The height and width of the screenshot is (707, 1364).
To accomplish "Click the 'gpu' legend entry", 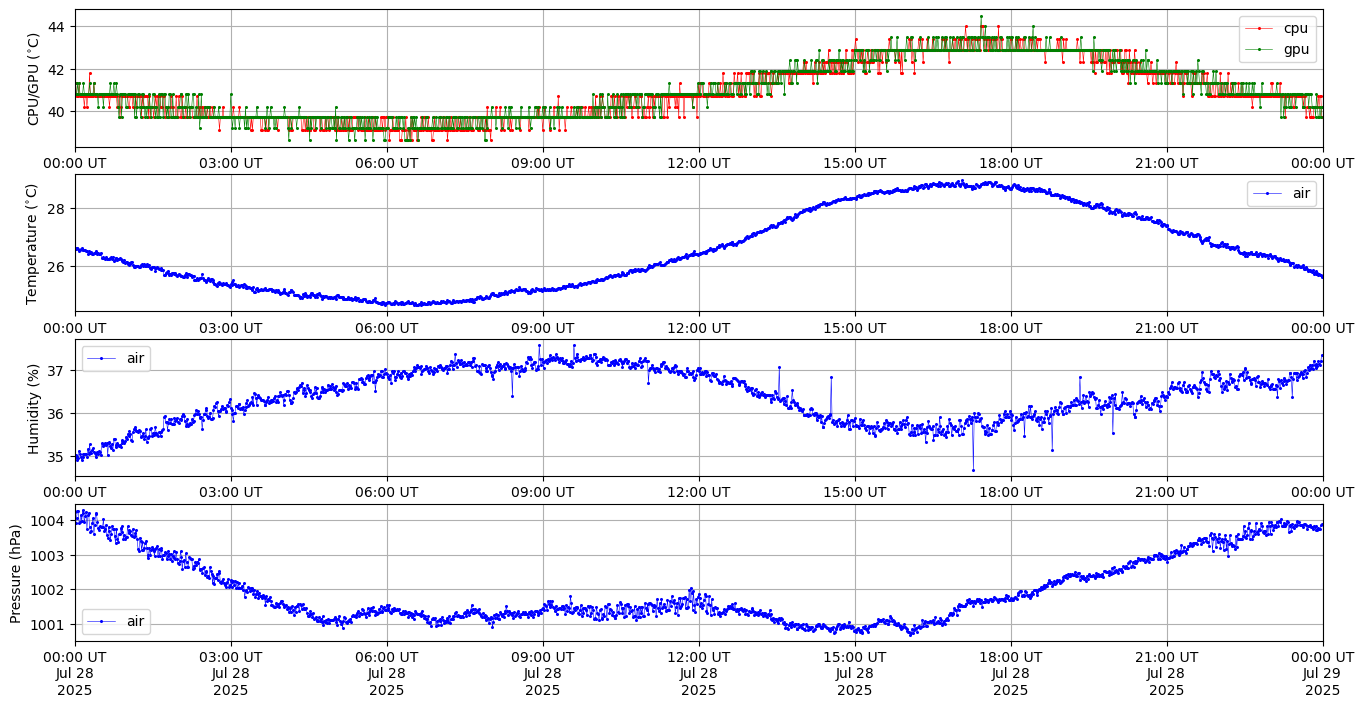I will point(1276,49).
